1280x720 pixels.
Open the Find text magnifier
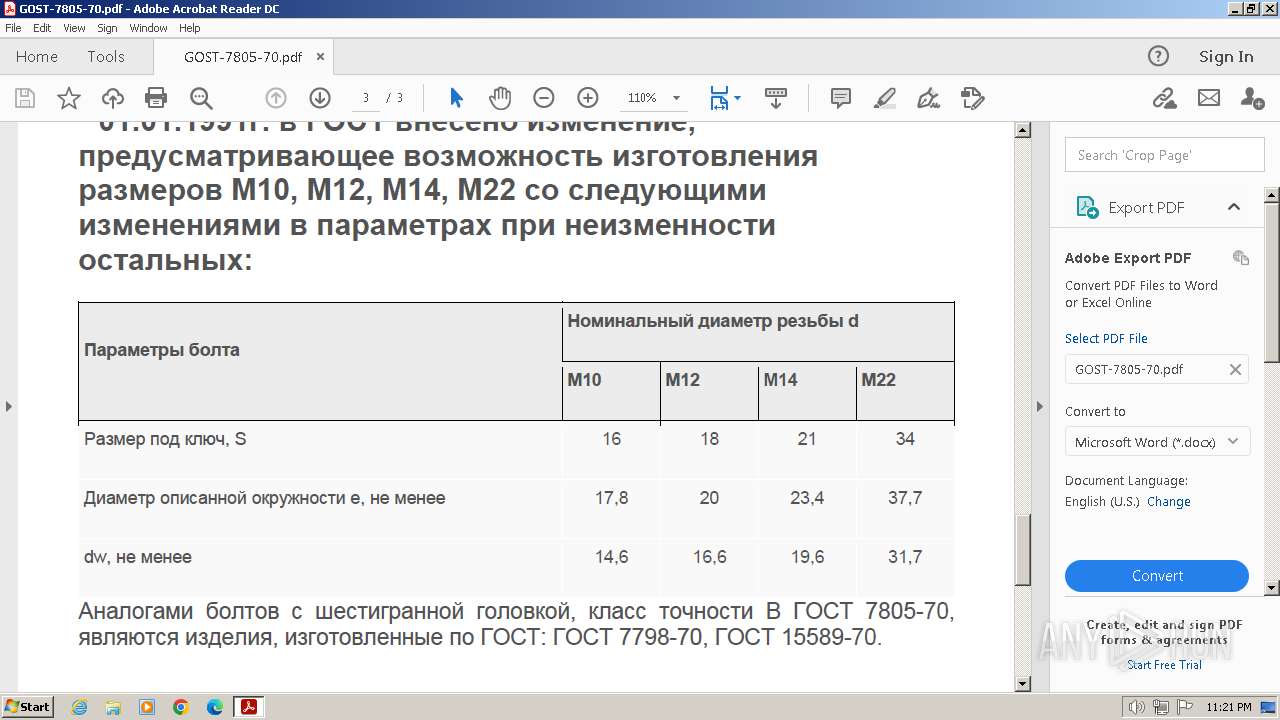click(201, 98)
